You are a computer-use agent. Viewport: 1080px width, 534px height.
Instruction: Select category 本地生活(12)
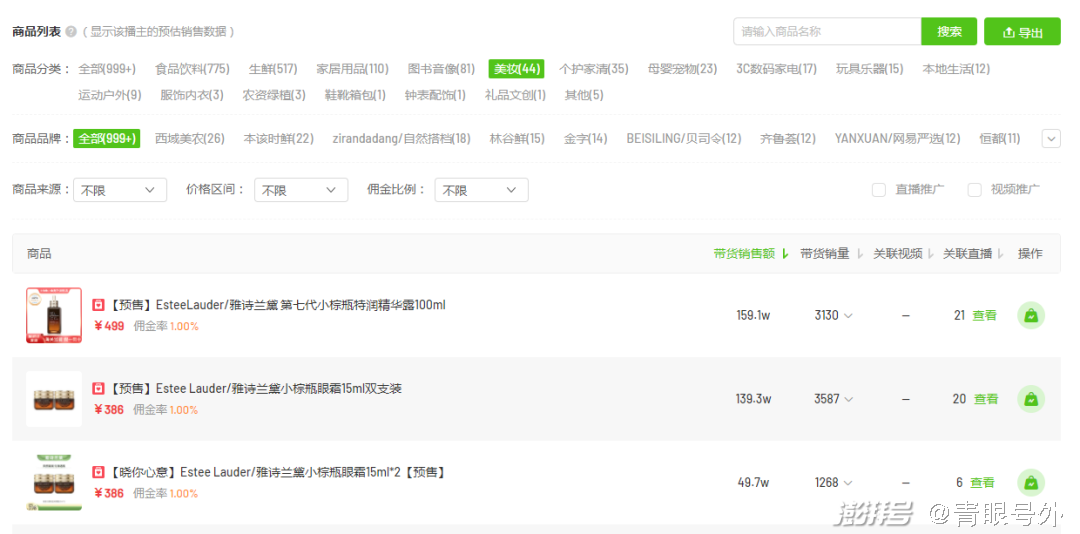[x=956, y=69]
